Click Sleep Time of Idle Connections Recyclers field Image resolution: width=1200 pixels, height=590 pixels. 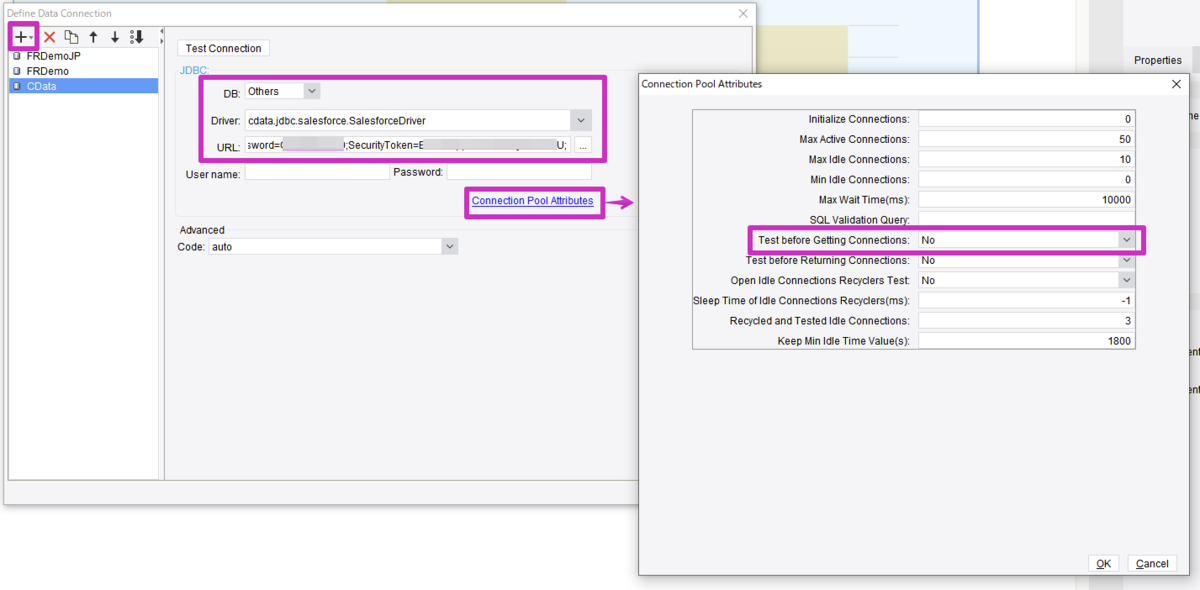point(1027,300)
